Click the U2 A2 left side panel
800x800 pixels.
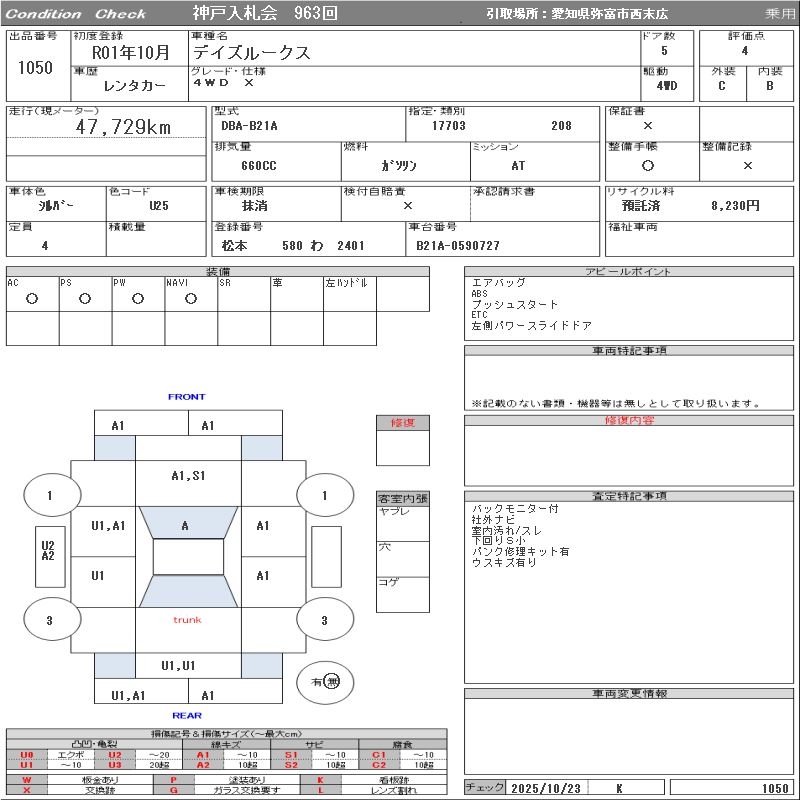[47, 550]
